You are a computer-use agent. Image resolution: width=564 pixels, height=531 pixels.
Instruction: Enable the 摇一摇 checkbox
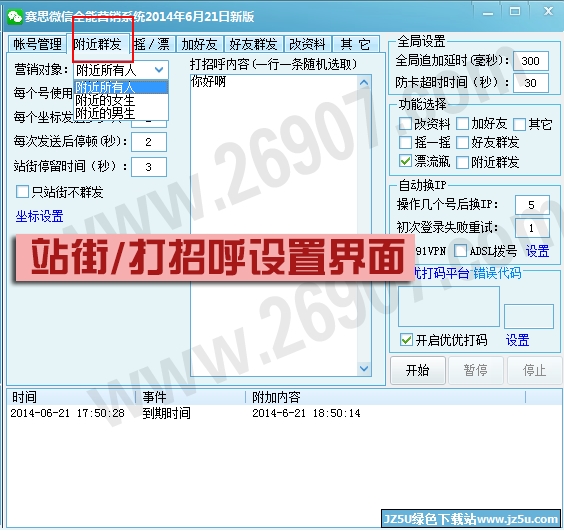click(405, 142)
